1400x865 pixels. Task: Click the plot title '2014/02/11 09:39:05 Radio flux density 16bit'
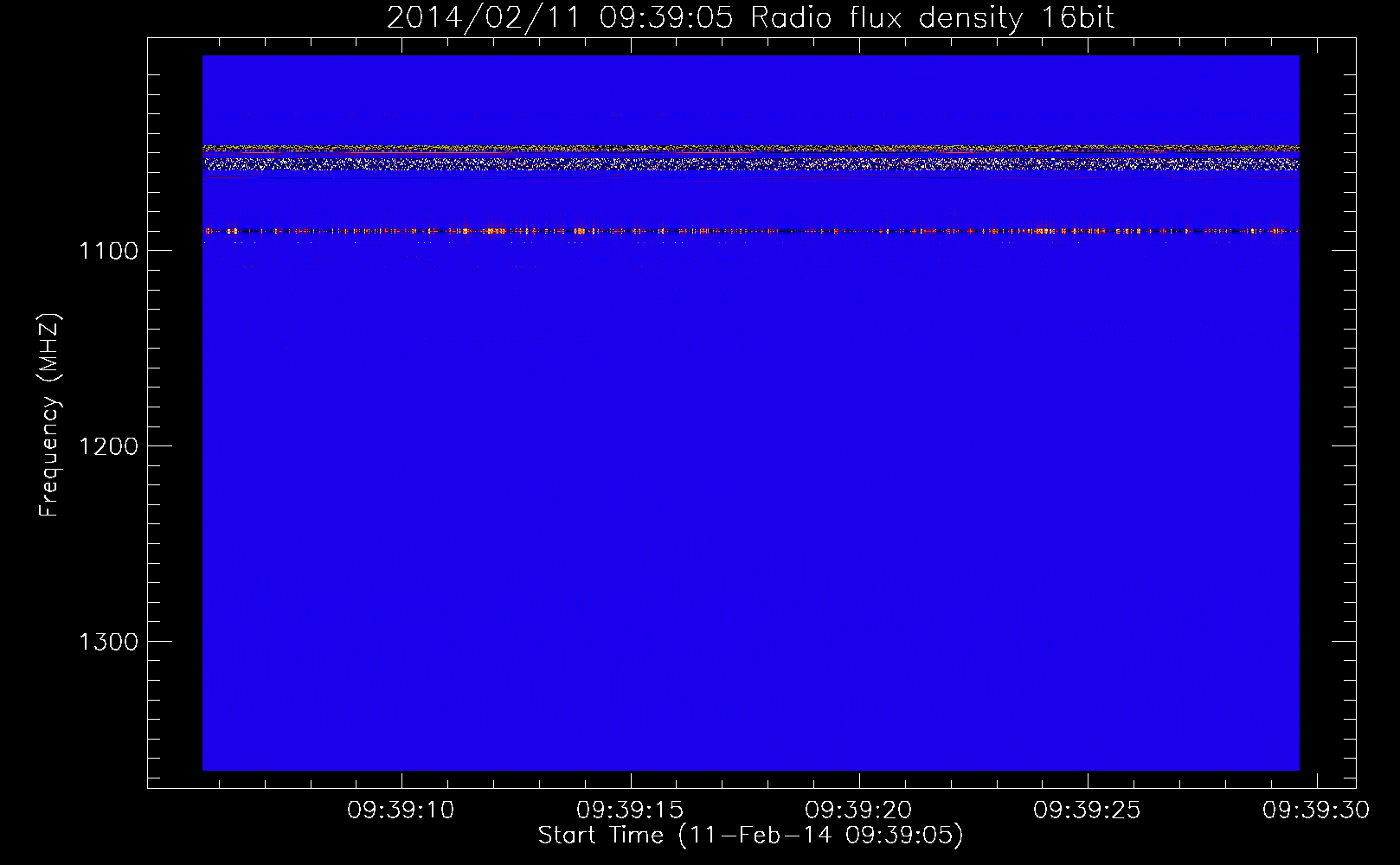pyautogui.click(x=750, y=17)
